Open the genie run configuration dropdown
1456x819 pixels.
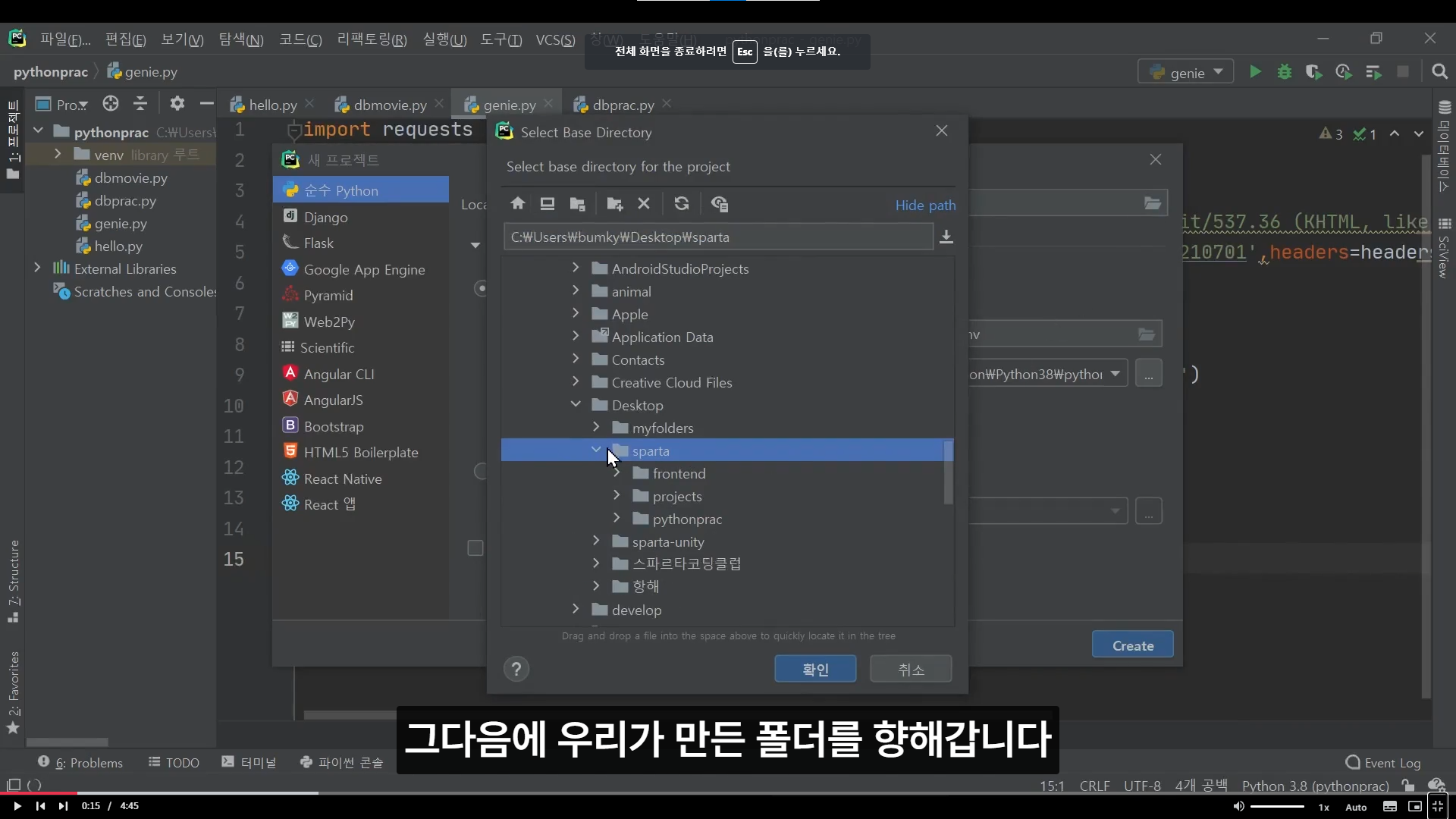[1185, 72]
